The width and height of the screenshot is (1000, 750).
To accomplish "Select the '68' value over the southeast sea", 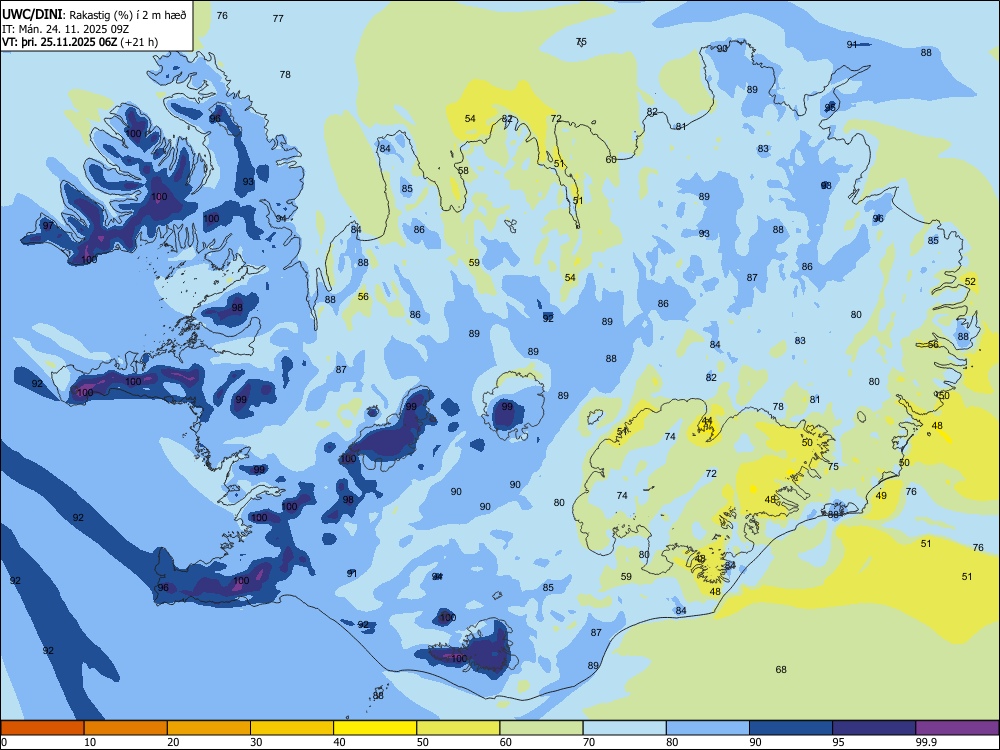I will click(781, 670).
